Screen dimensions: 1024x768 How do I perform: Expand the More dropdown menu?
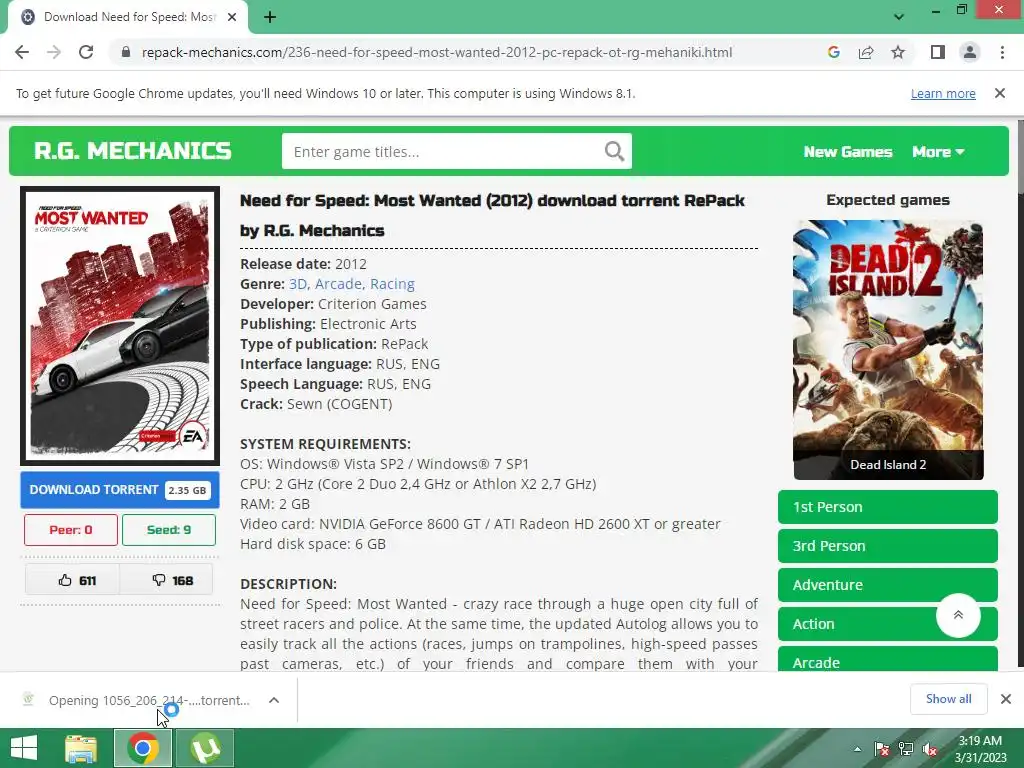pyautogui.click(x=938, y=152)
